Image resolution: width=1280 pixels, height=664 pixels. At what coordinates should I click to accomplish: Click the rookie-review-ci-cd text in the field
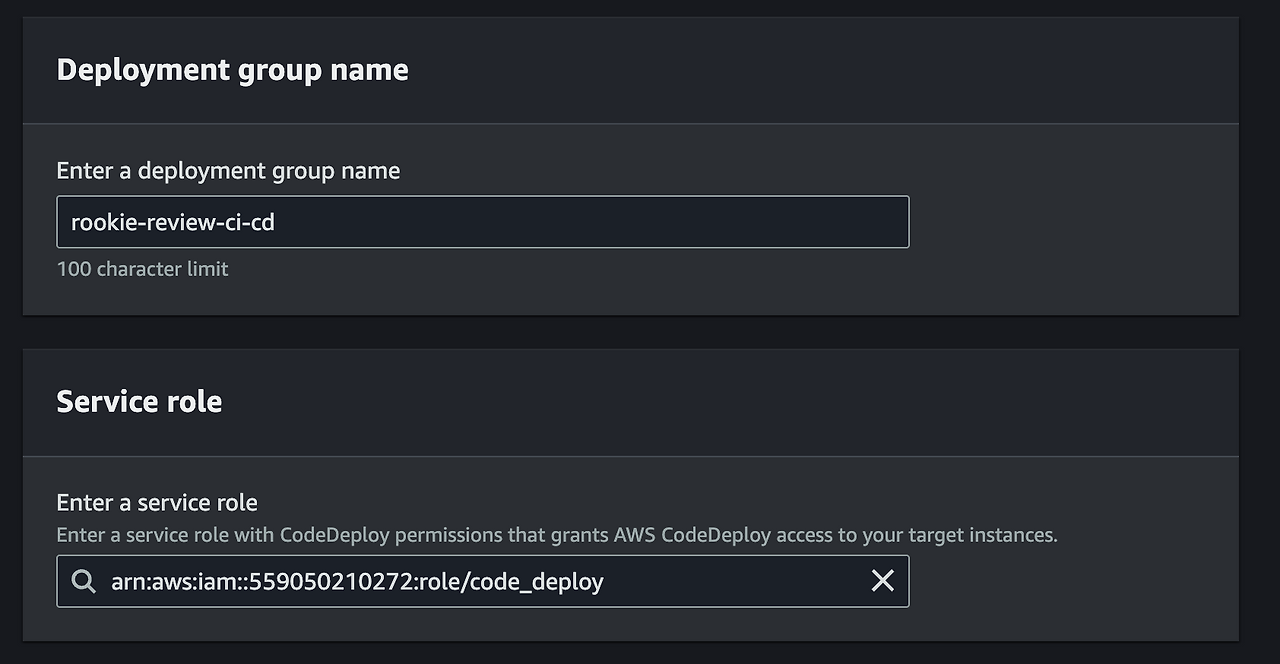pos(173,222)
